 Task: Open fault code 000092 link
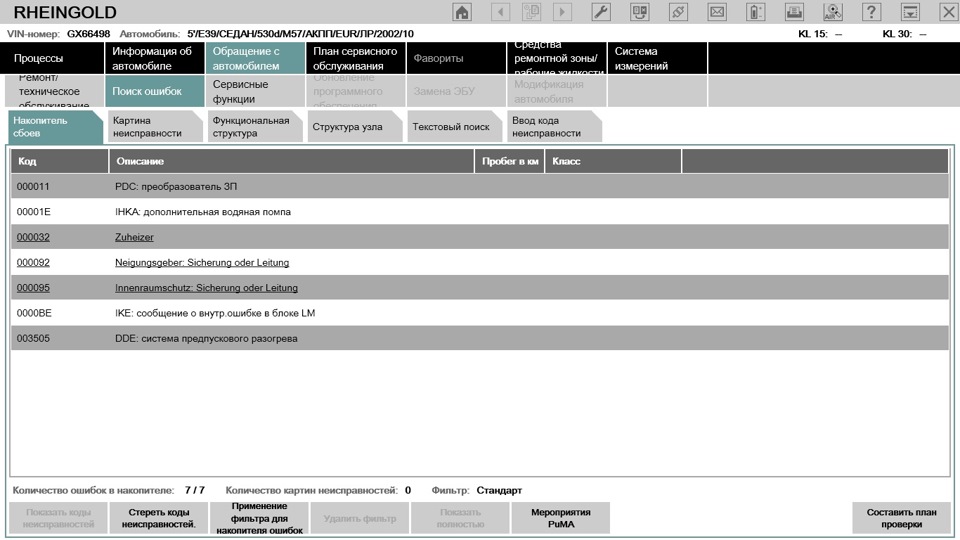click(x=33, y=262)
